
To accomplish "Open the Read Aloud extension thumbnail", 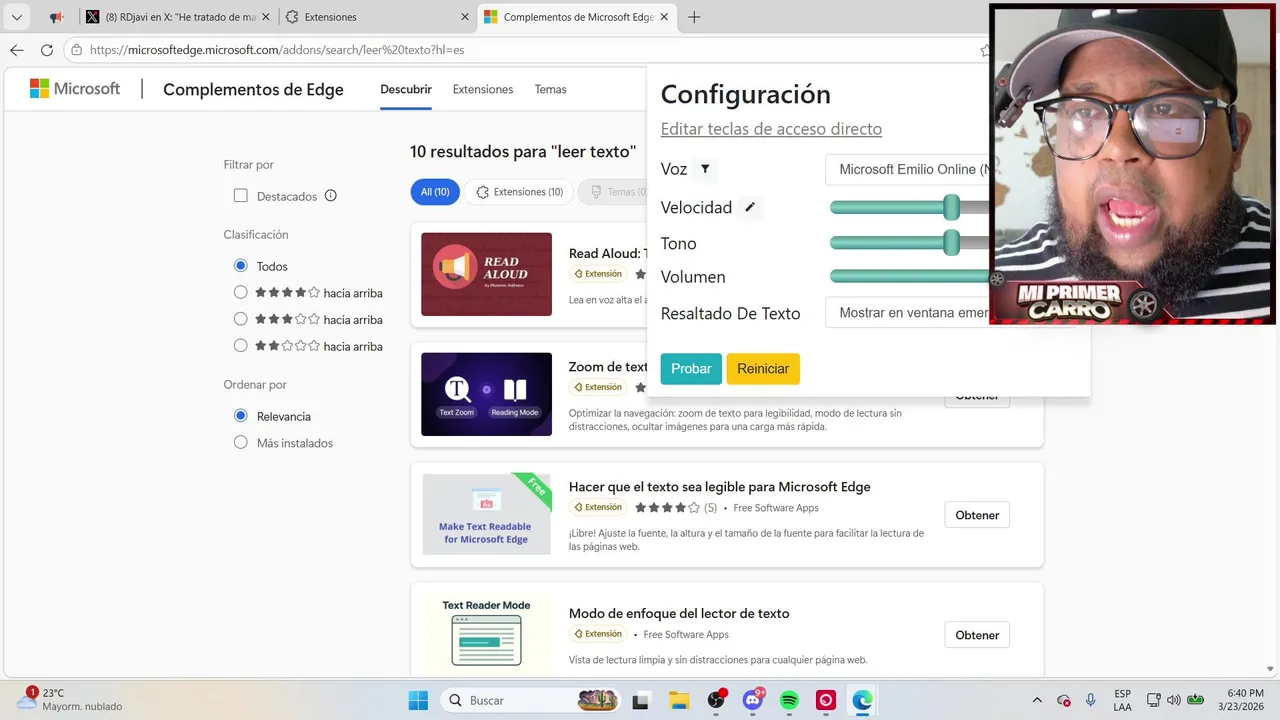I will point(486,274).
